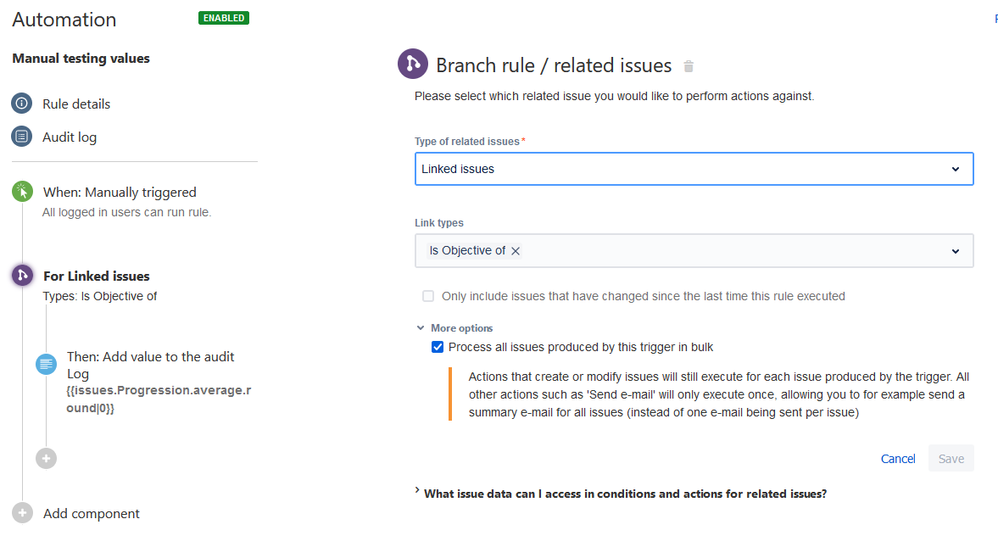Select the 'Then: Add value to the audit Log' step
The image size is (998, 542).
point(150,364)
